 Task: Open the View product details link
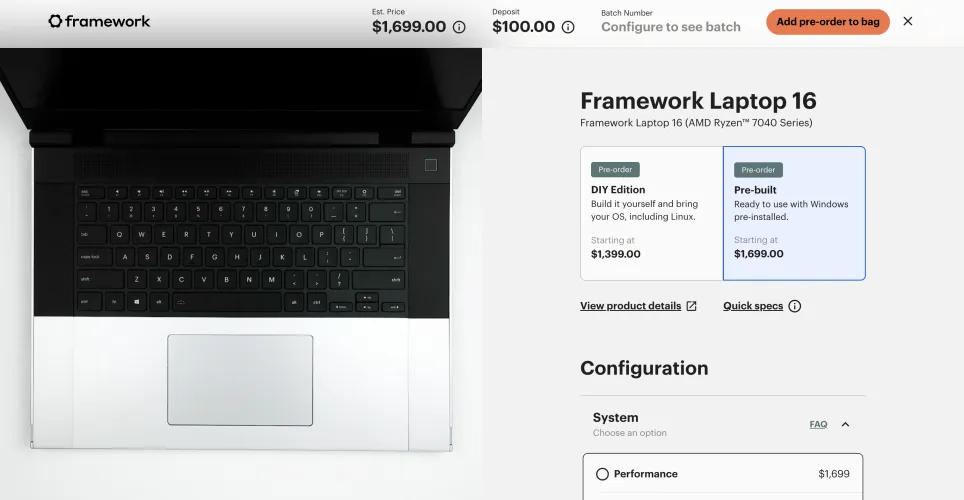630,306
